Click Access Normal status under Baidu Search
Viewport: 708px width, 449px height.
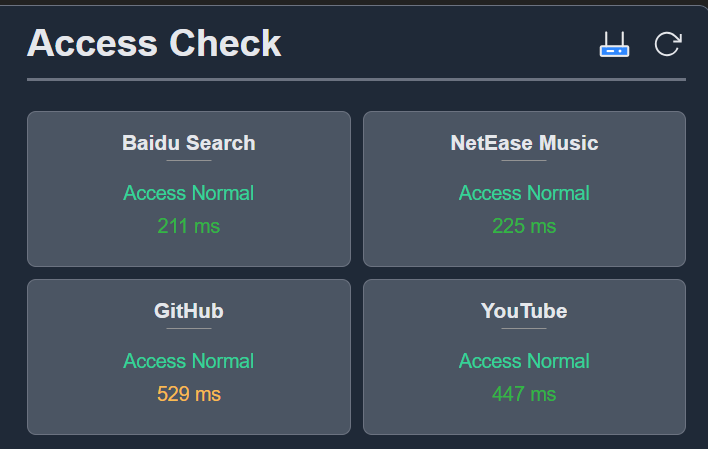pos(189,193)
